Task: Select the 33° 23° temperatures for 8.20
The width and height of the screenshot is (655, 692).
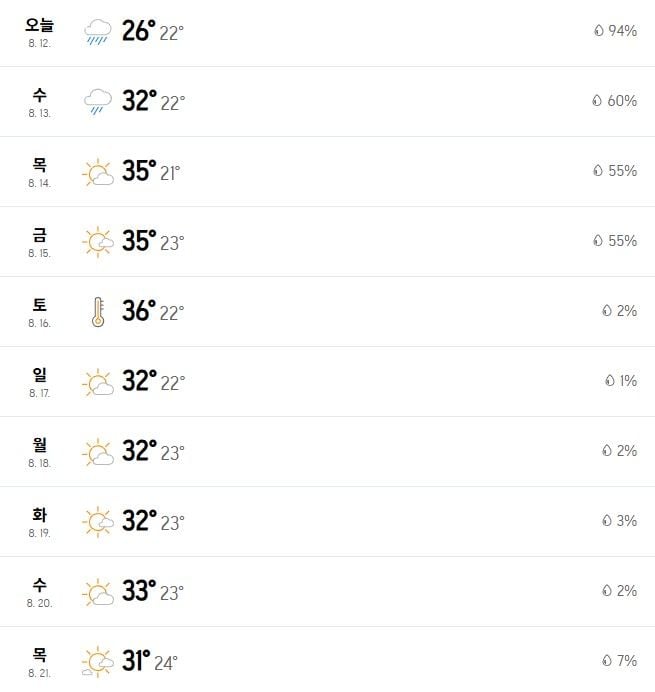Action: point(153,591)
